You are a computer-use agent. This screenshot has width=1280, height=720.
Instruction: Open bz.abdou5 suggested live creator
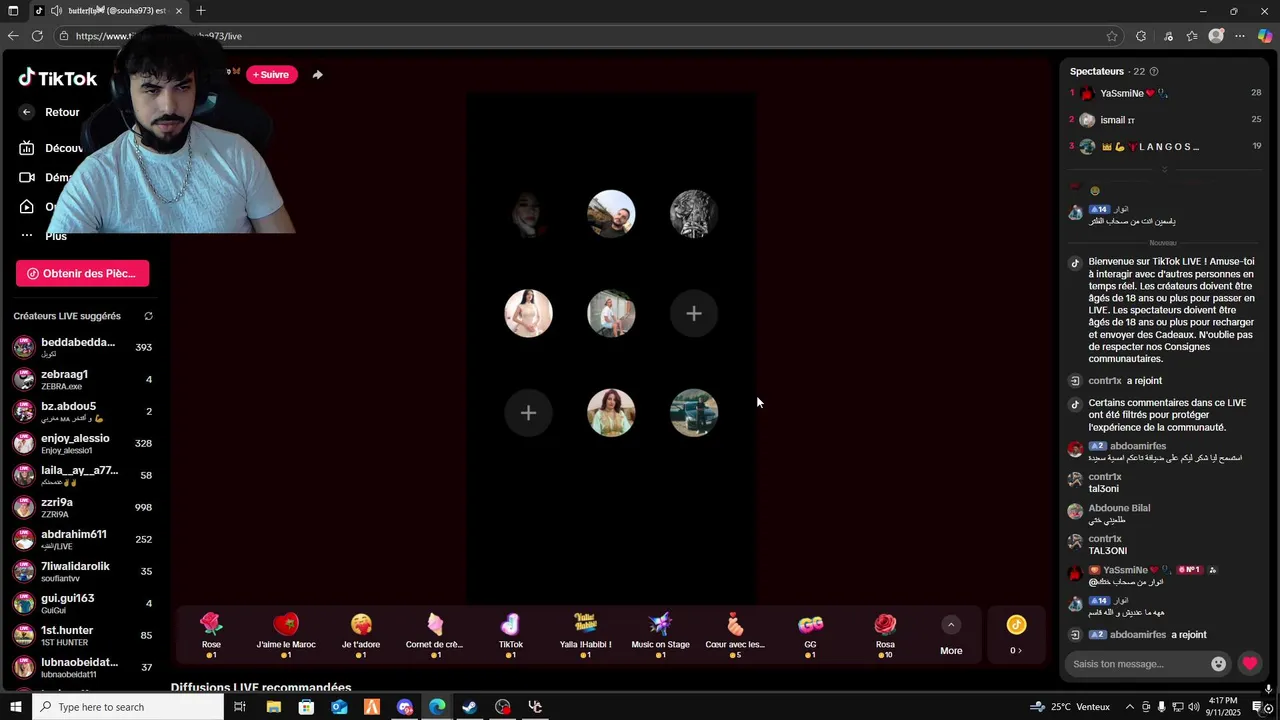pos(84,411)
